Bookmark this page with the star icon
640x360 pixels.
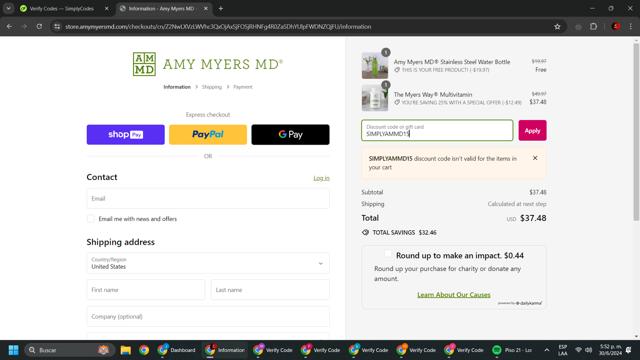pos(557,27)
